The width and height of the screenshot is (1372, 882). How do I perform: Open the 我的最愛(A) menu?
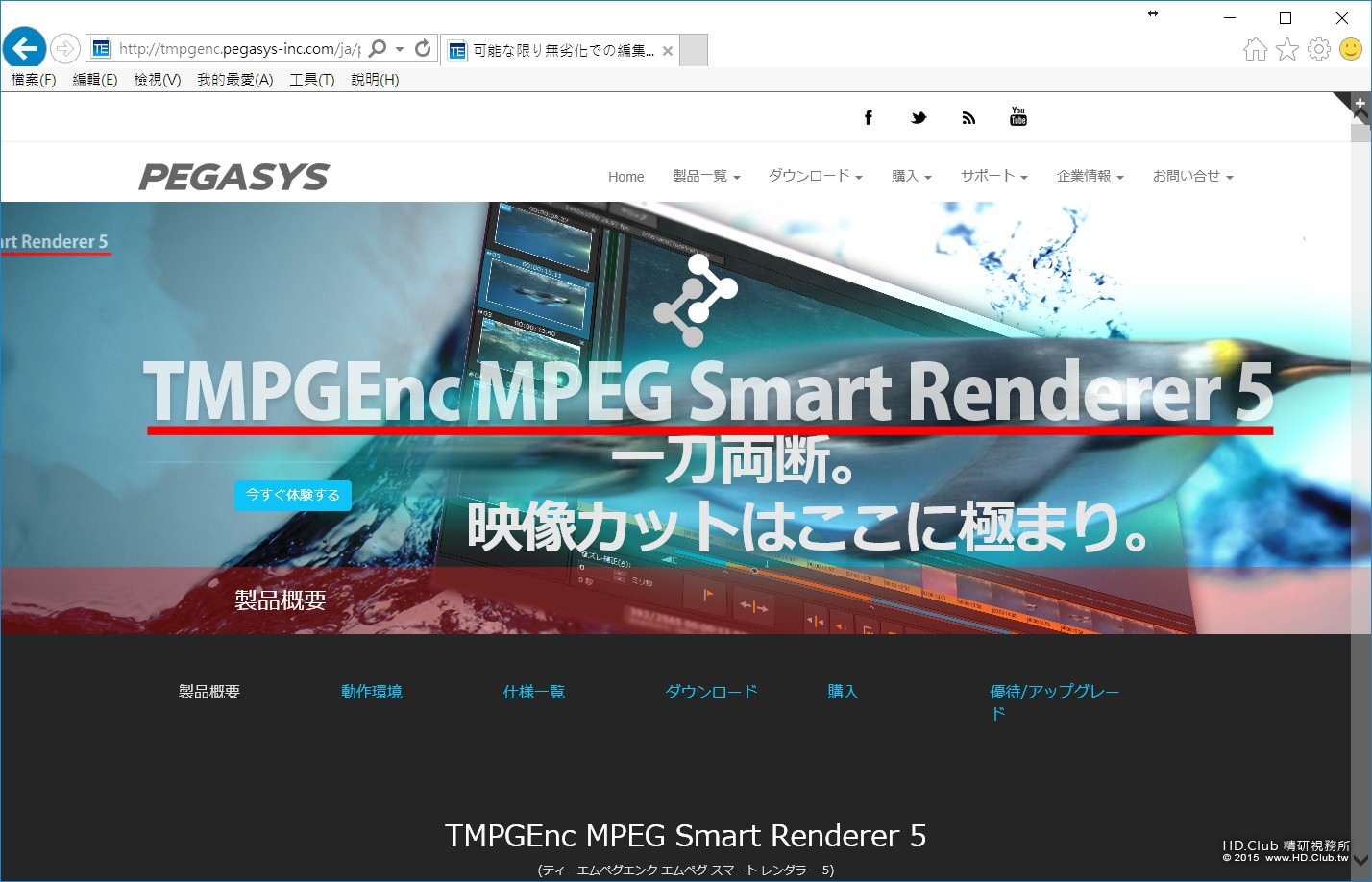pos(235,80)
